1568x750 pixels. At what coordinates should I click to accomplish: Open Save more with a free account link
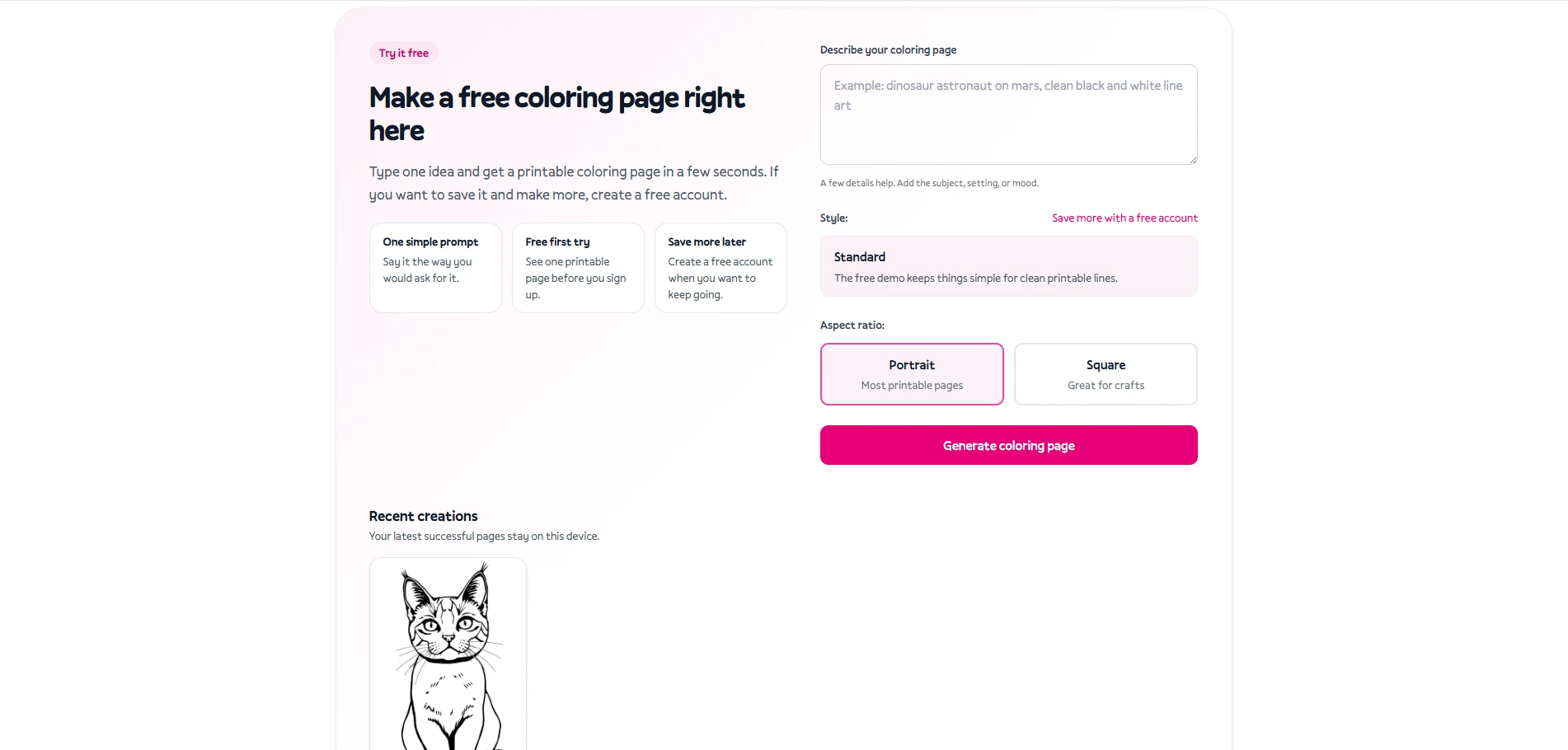pos(1124,218)
